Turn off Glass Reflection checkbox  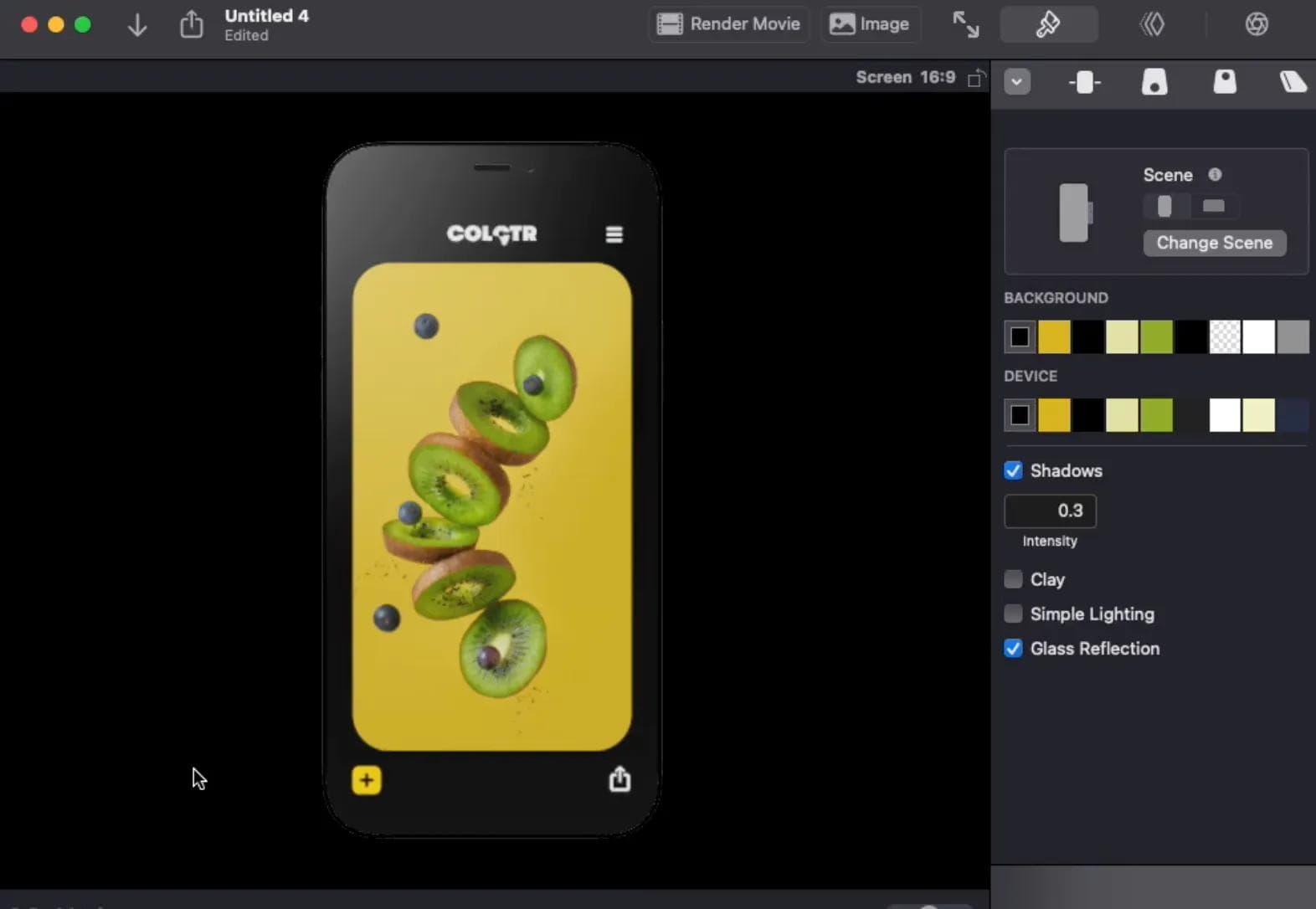(x=1013, y=649)
